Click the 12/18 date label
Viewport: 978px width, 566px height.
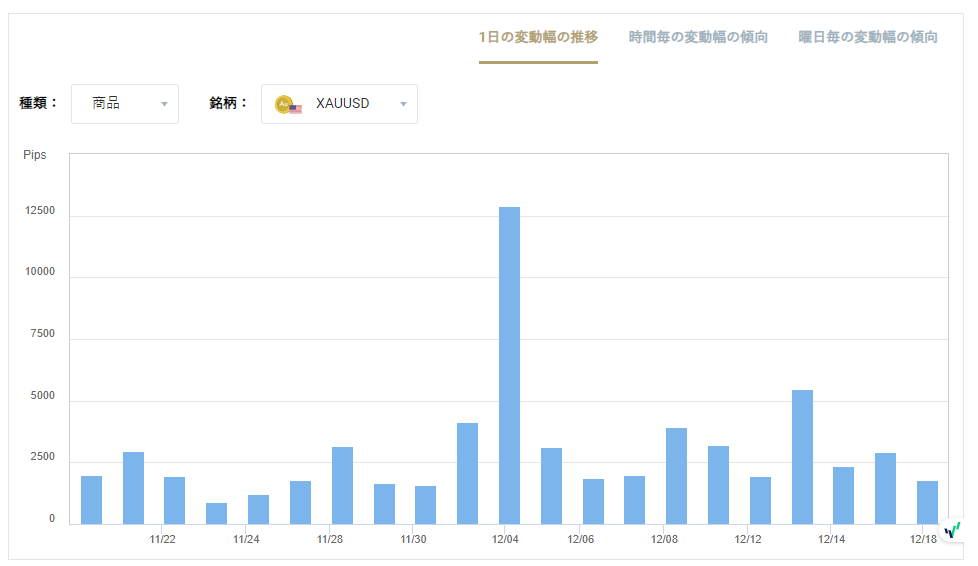point(923,539)
